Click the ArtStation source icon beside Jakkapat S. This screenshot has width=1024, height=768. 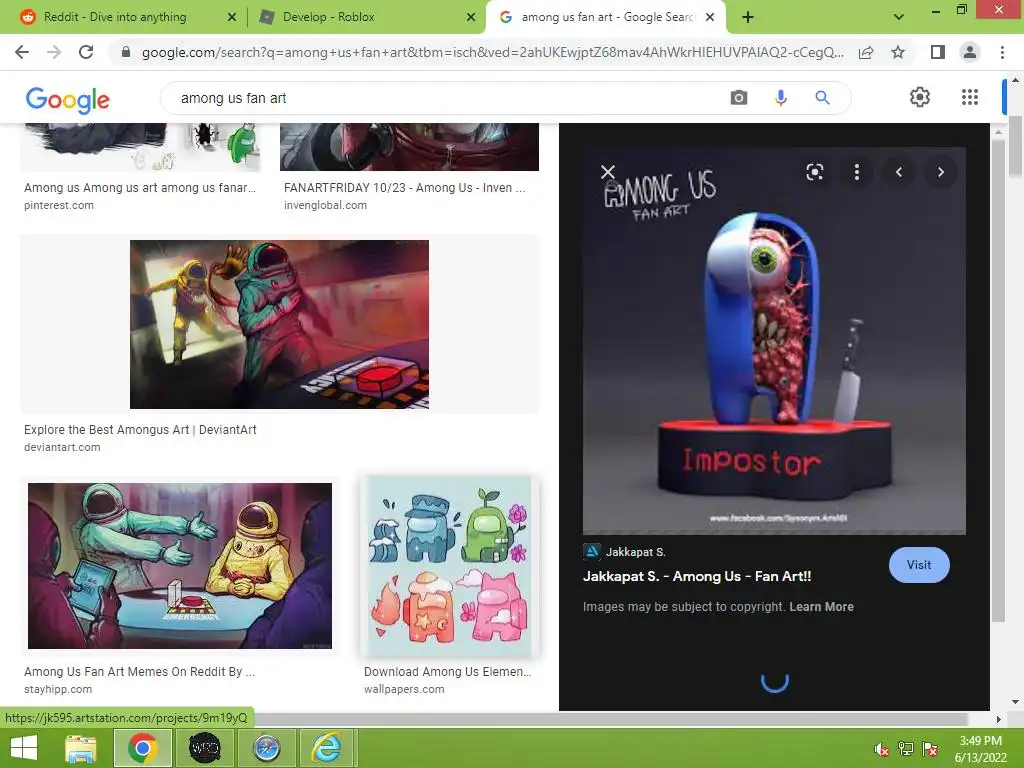[x=591, y=552]
